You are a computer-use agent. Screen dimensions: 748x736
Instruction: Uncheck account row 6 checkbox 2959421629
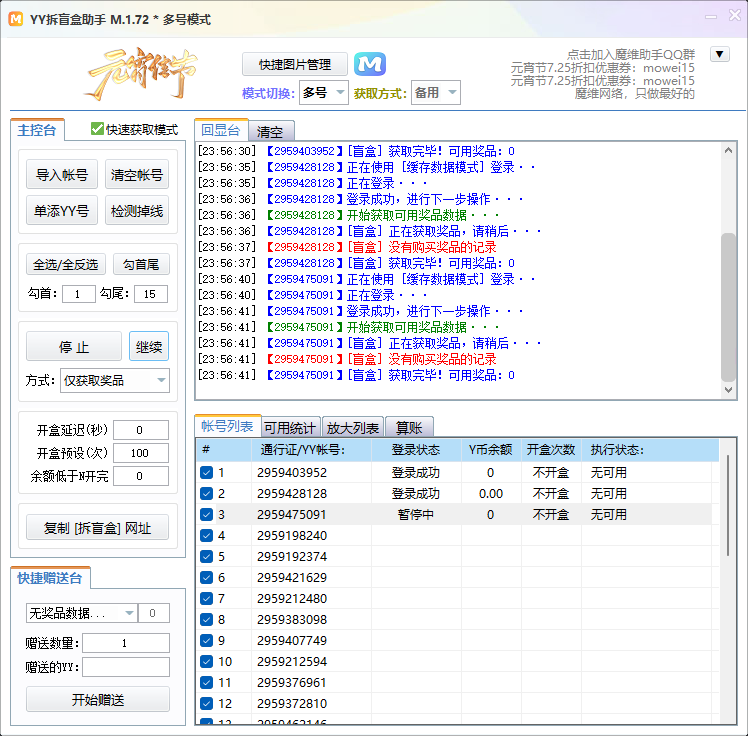point(206,577)
